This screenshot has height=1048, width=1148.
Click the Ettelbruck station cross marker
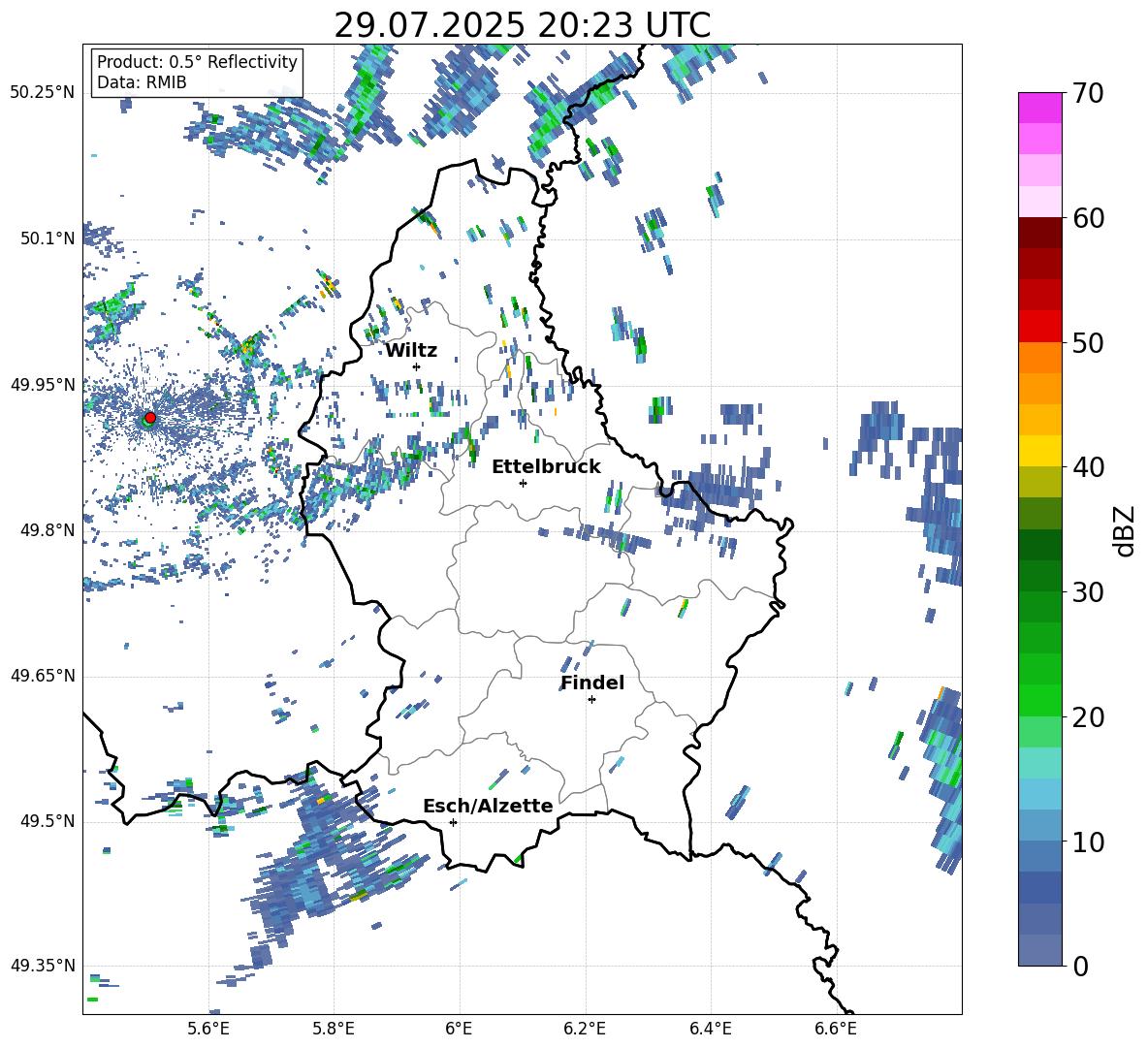(x=523, y=483)
